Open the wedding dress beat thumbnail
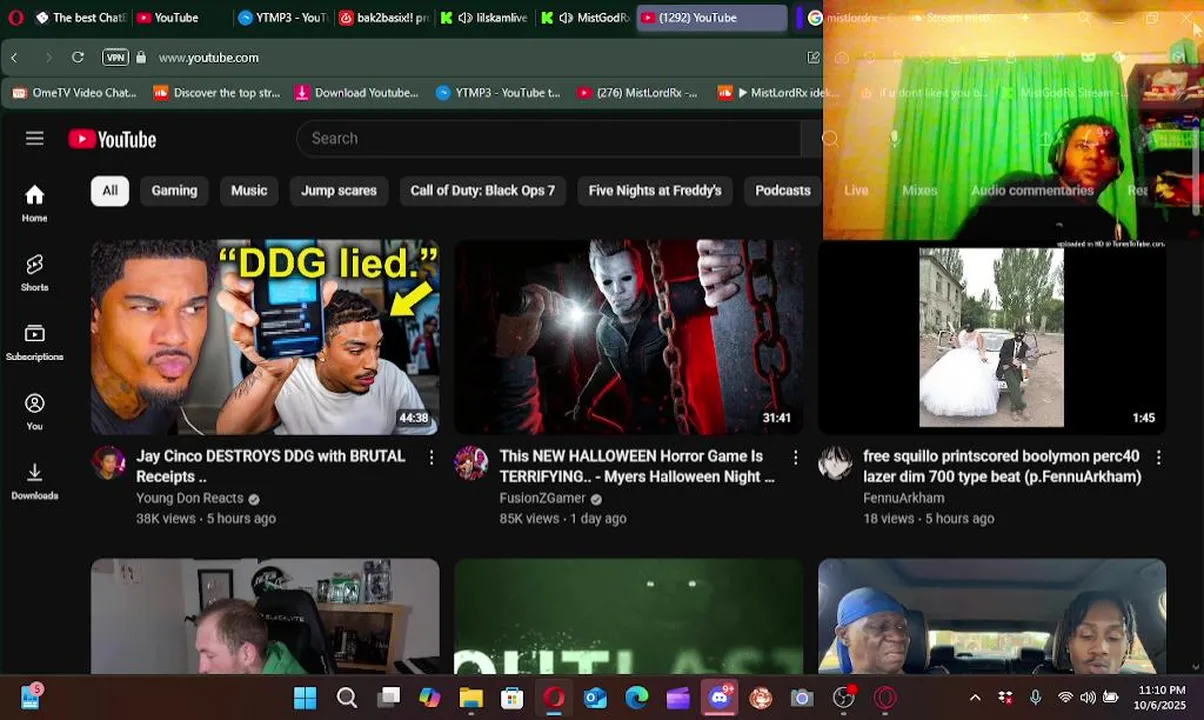This screenshot has width=1204, height=720. coord(992,337)
